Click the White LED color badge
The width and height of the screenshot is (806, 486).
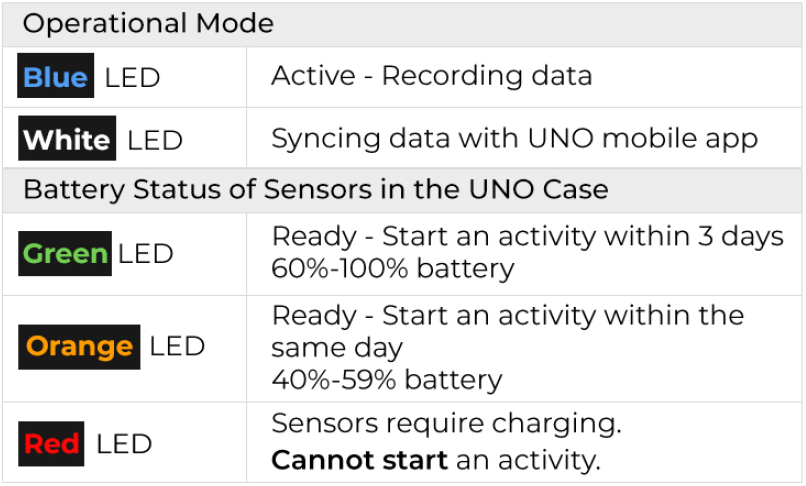point(66,139)
